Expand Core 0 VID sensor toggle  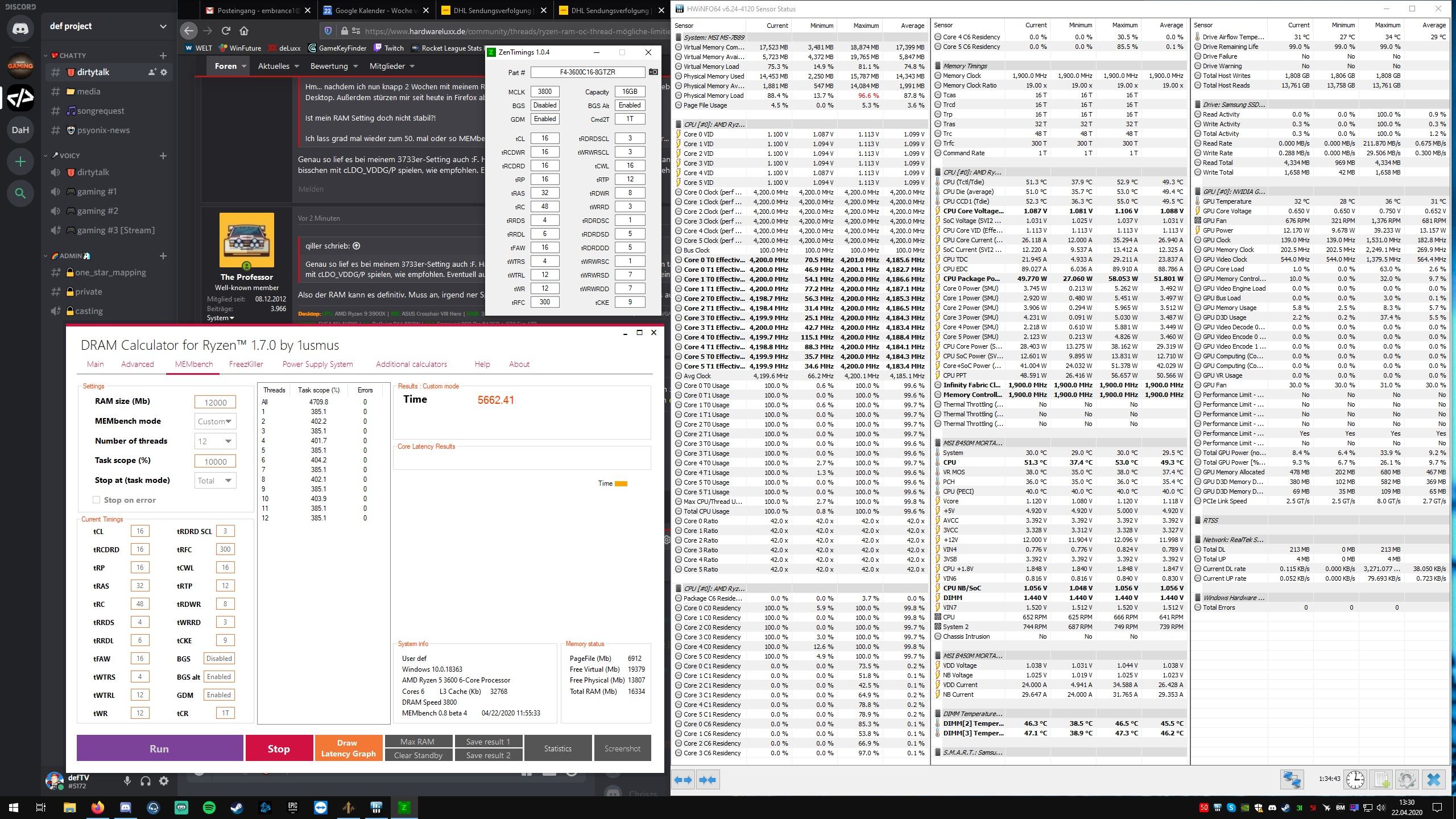679,134
